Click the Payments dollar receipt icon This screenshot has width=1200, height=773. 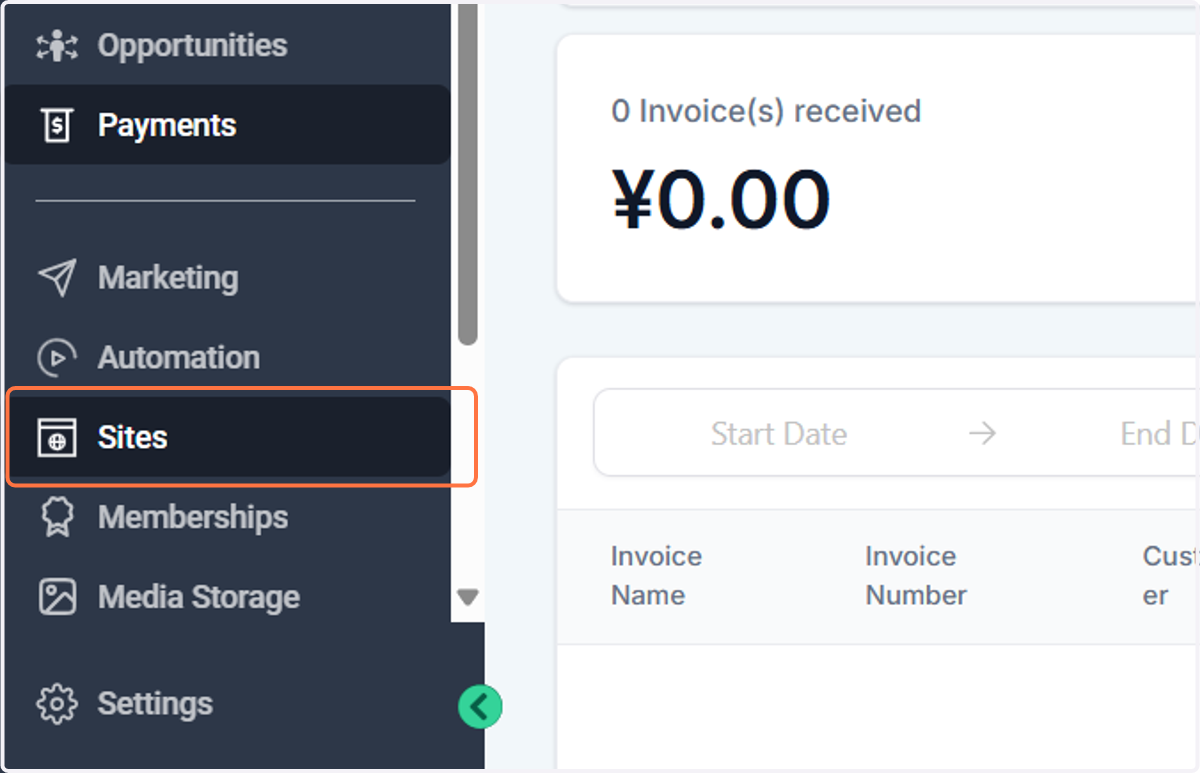57,125
